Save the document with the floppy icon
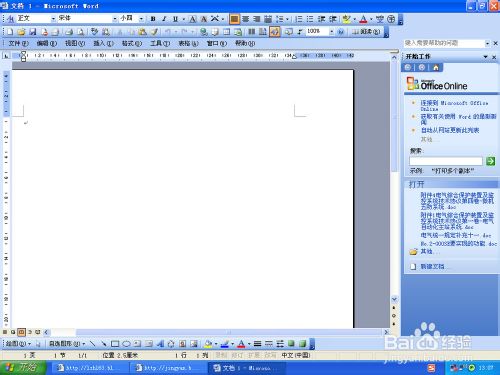Image resolution: width=500 pixels, height=375 pixels. 33,32
